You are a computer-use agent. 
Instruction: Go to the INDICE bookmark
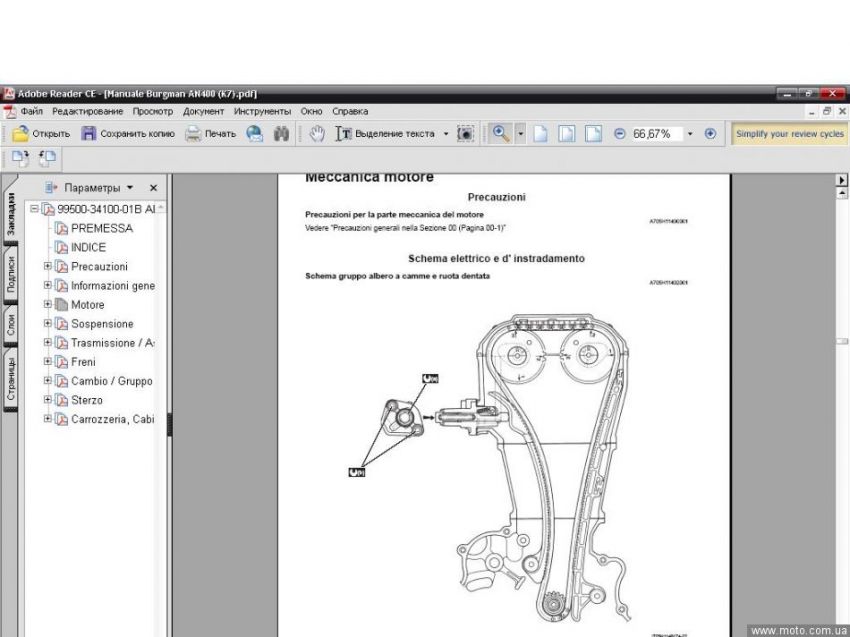[x=88, y=247]
